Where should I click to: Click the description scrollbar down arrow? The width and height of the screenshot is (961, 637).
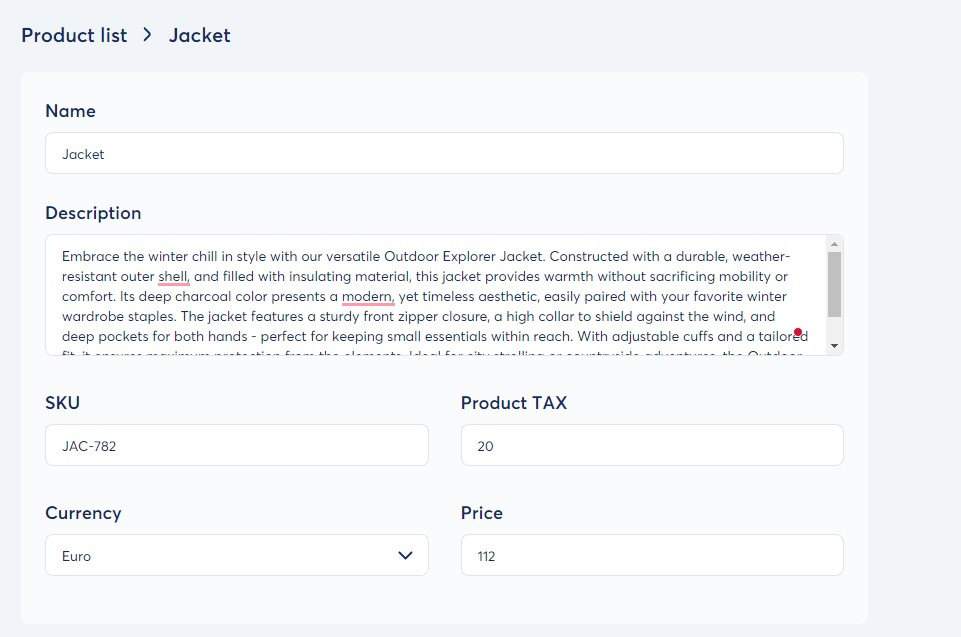click(834, 346)
